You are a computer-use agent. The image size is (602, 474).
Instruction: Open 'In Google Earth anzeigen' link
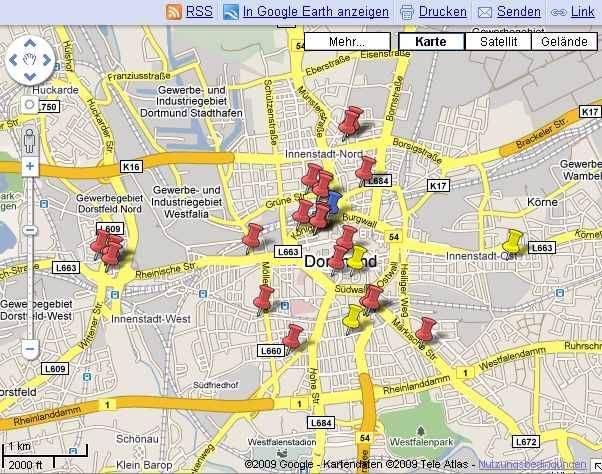[316, 12]
